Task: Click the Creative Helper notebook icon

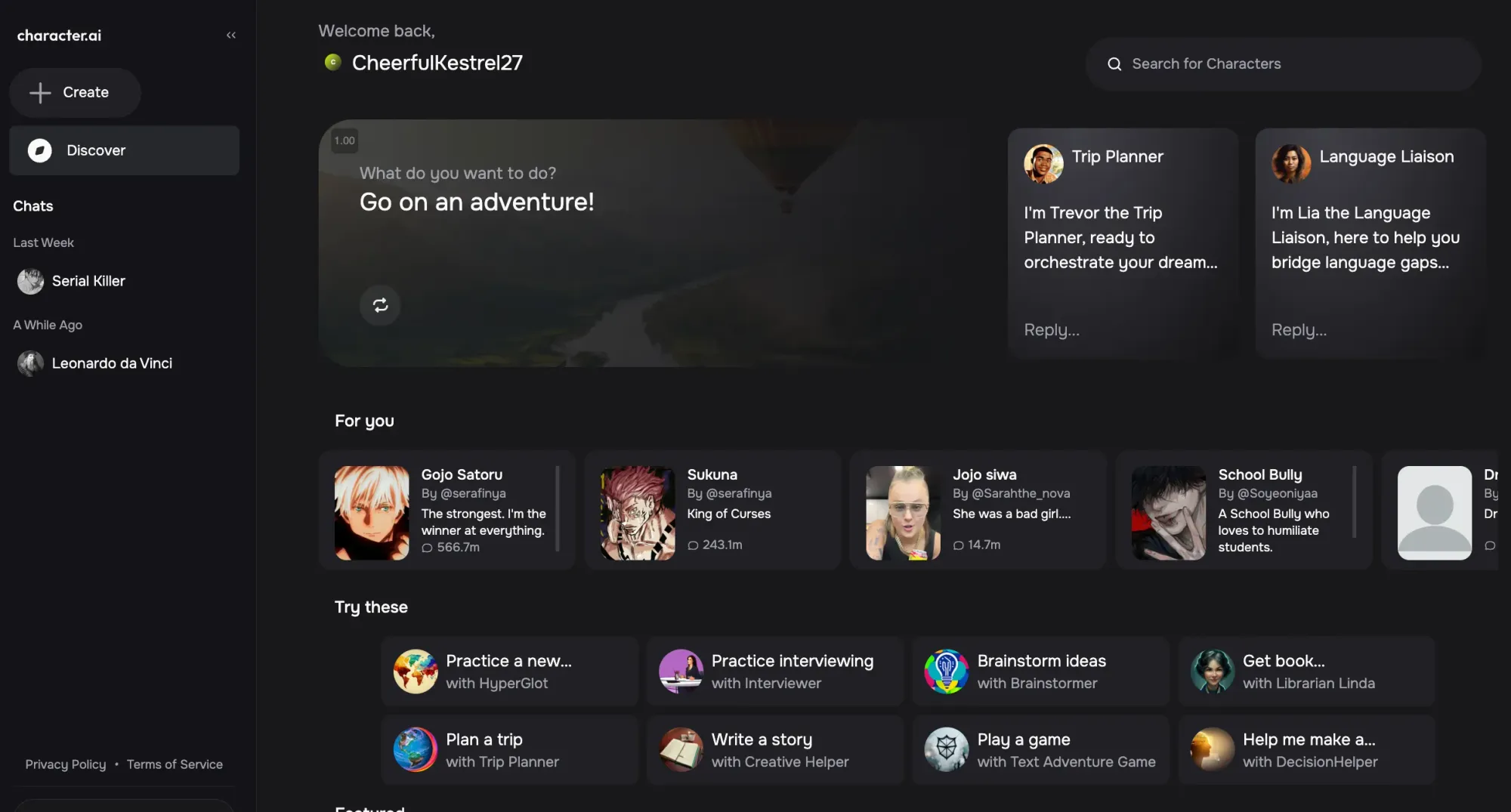Action: pos(681,749)
